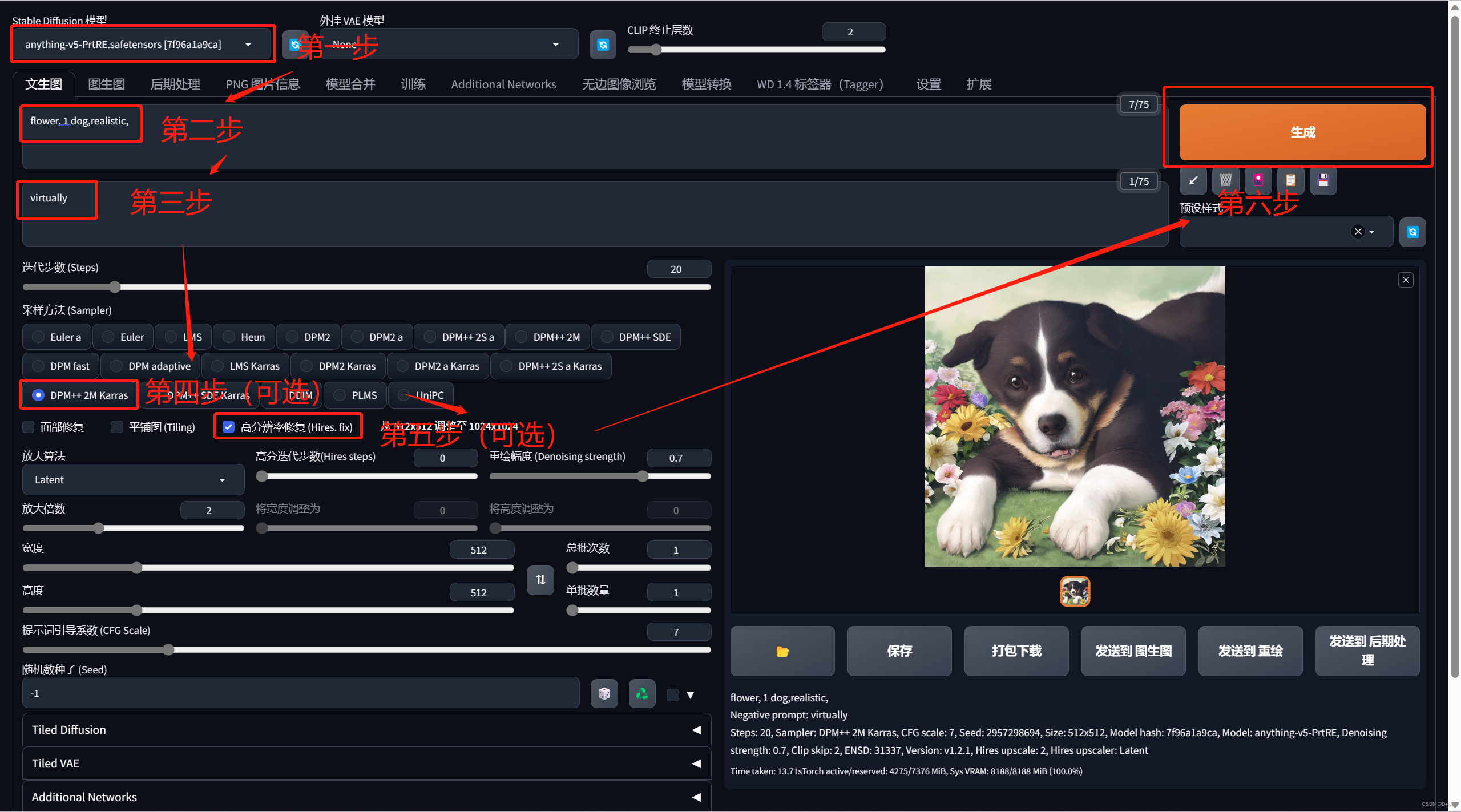Open the 设置 settings tab
1461x812 pixels.
tap(928, 84)
